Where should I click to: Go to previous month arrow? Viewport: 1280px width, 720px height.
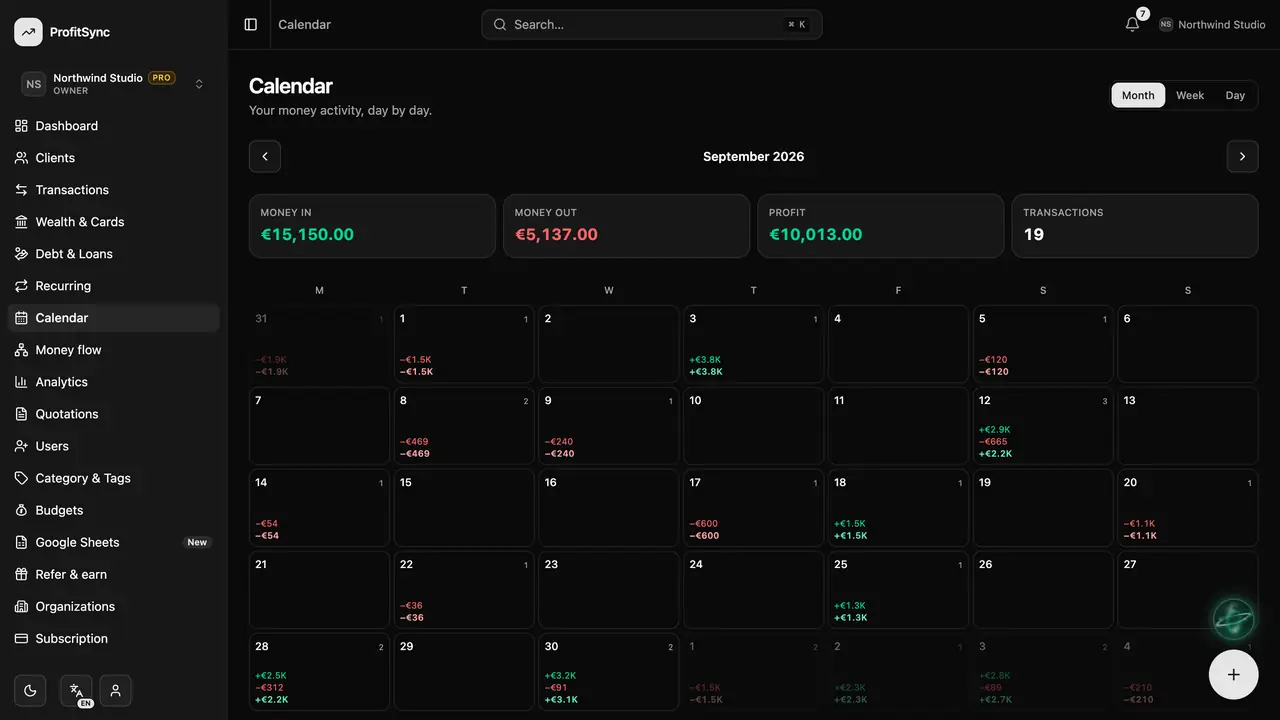265,156
